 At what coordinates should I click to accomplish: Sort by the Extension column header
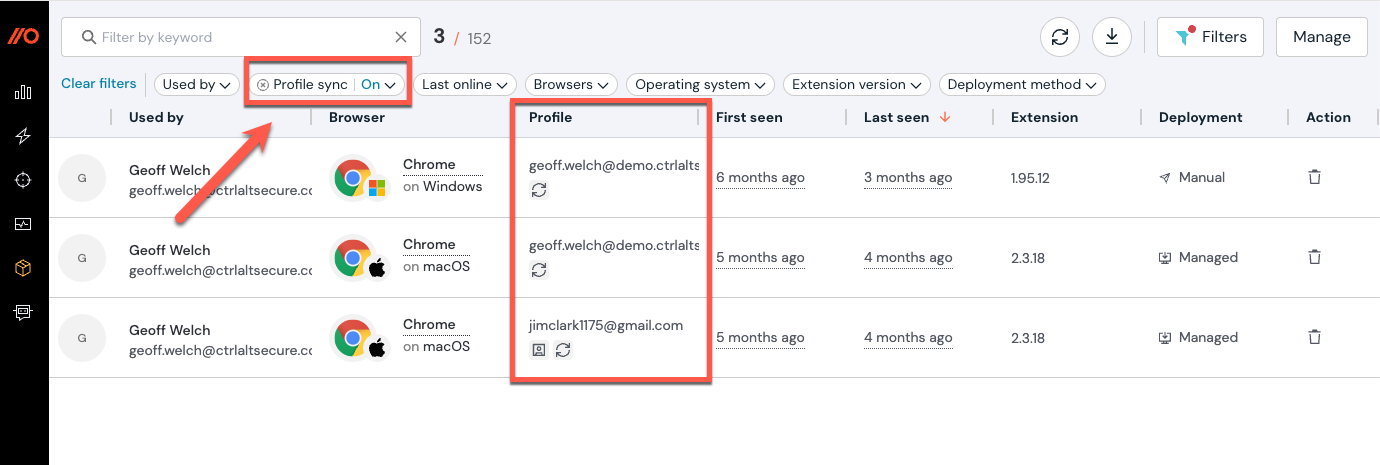(x=1045, y=117)
